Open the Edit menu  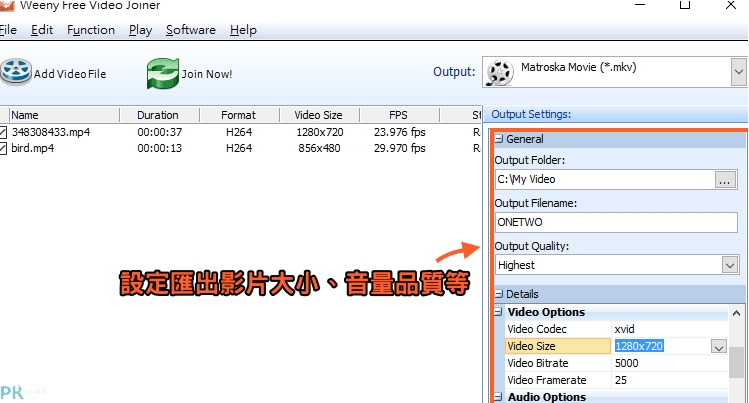(x=42, y=30)
